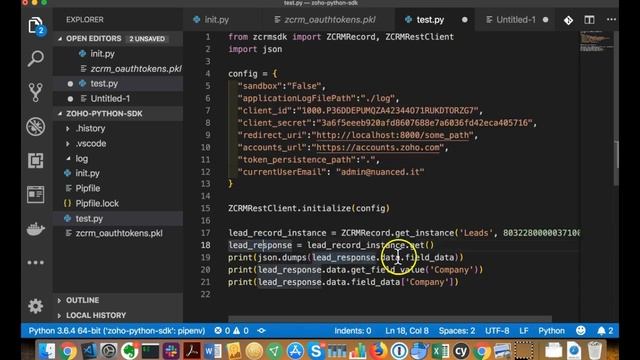Open the editor More Actions ellipsis
This screenshot has height=360, width=640.
pos(611,20)
